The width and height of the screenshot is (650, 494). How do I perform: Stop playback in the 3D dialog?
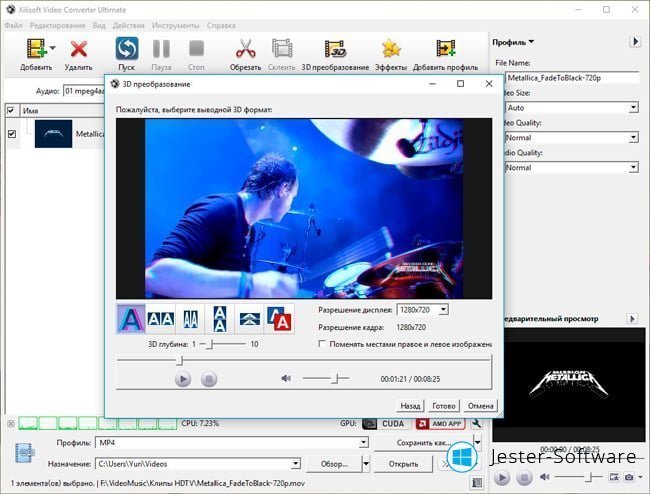(209, 379)
